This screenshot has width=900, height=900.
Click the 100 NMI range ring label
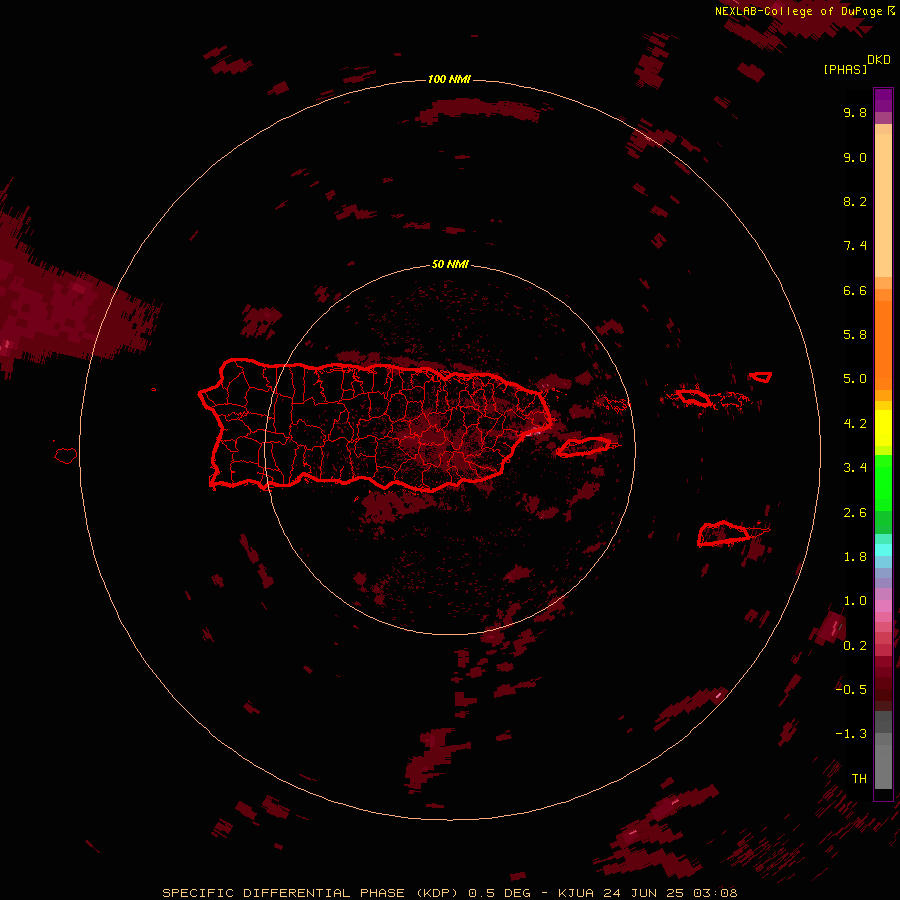click(449, 79)
